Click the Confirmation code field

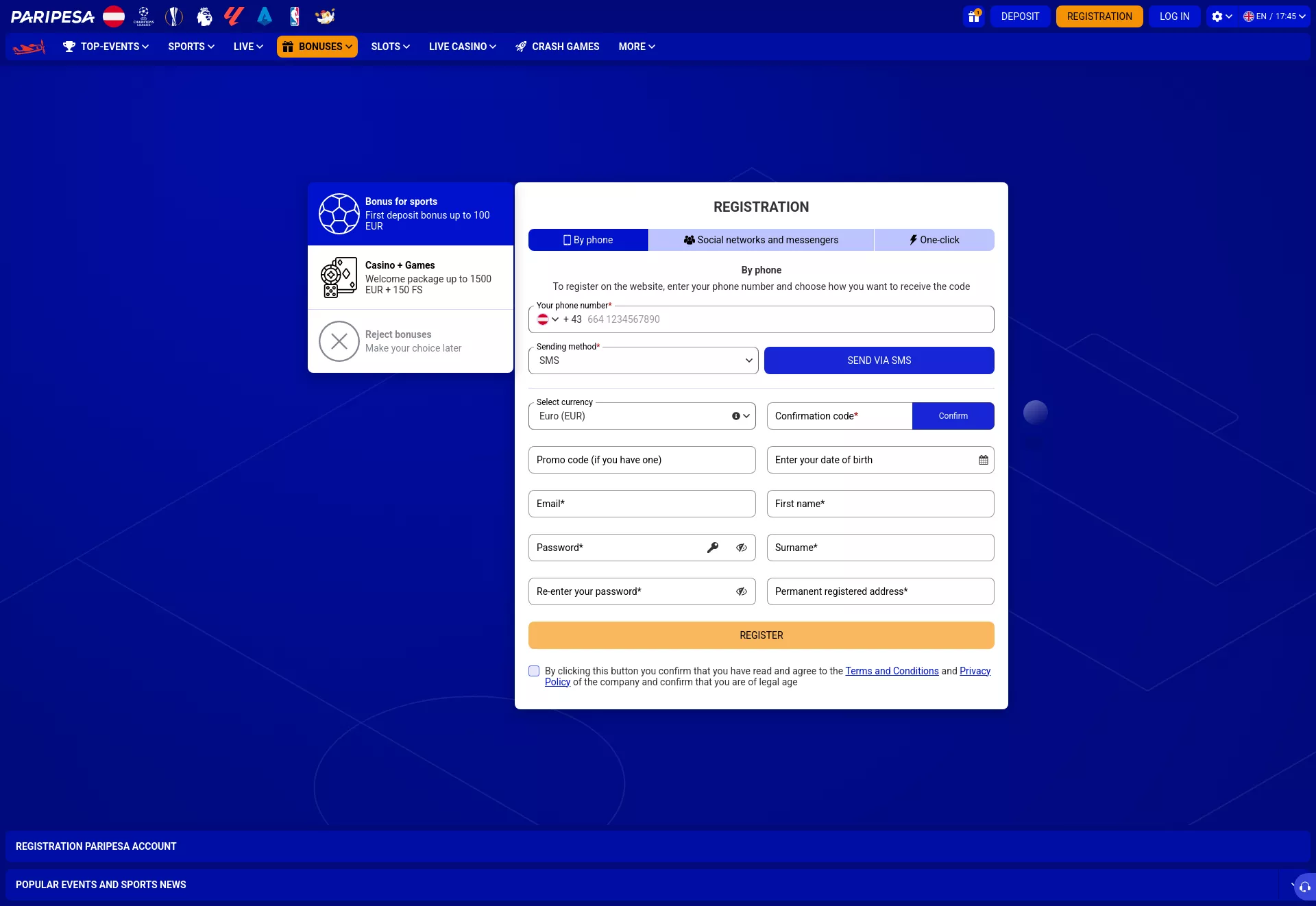[x=840, y=416]
